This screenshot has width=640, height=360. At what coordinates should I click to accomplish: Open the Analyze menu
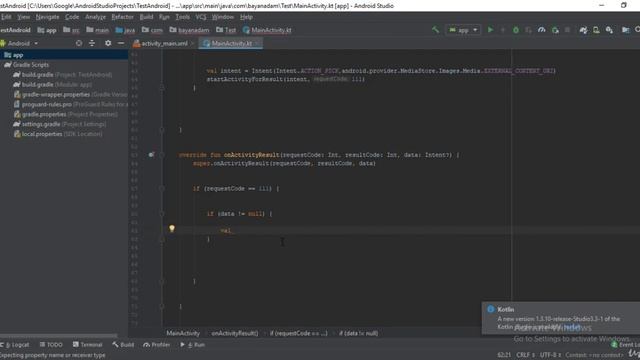point(95,17)
